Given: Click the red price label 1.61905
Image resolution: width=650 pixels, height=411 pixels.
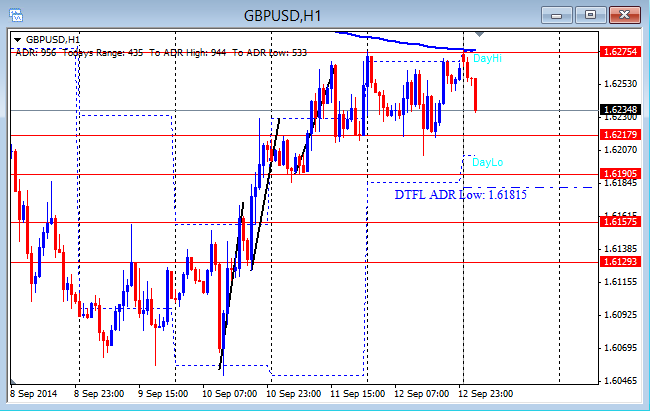Looking at the screenshot, I should 620,174.
